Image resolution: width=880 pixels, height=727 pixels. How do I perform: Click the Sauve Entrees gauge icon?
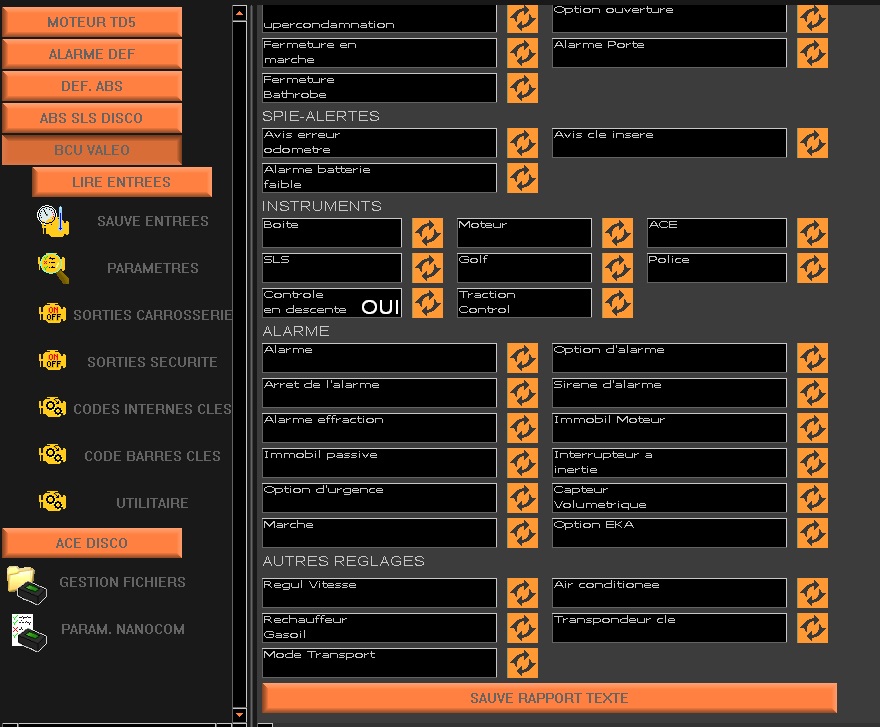pos(53,221)
